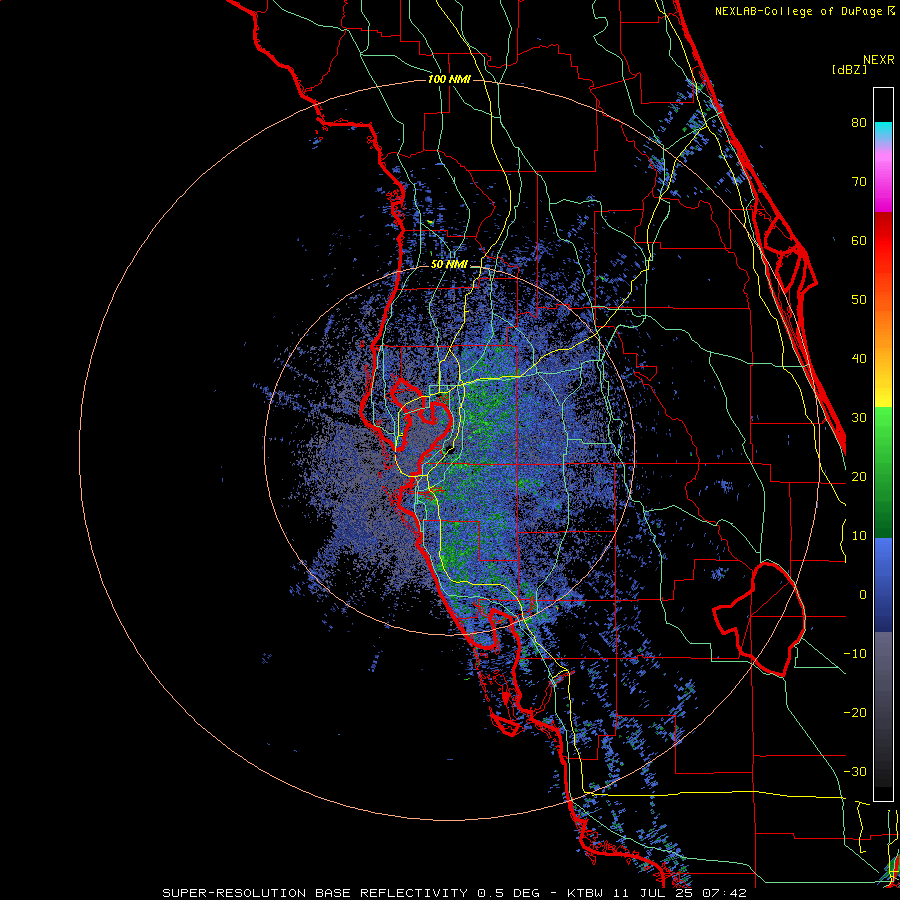The height and width of the screenshot is (900, 900).
Task: Click the SUPER-RESOLUTION BASE REFLECTIVITY caption
Action: click(x=313, y=893)
